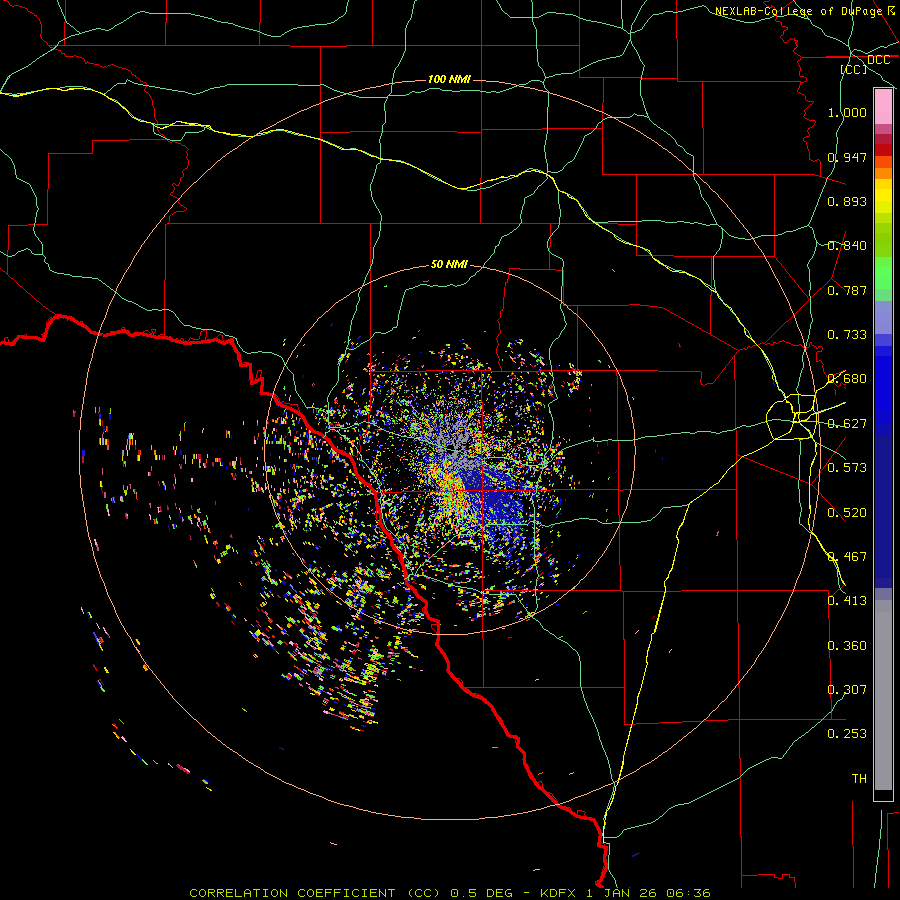Pick the red segment of color bar
900x900 pixels.
coord(883,149)
